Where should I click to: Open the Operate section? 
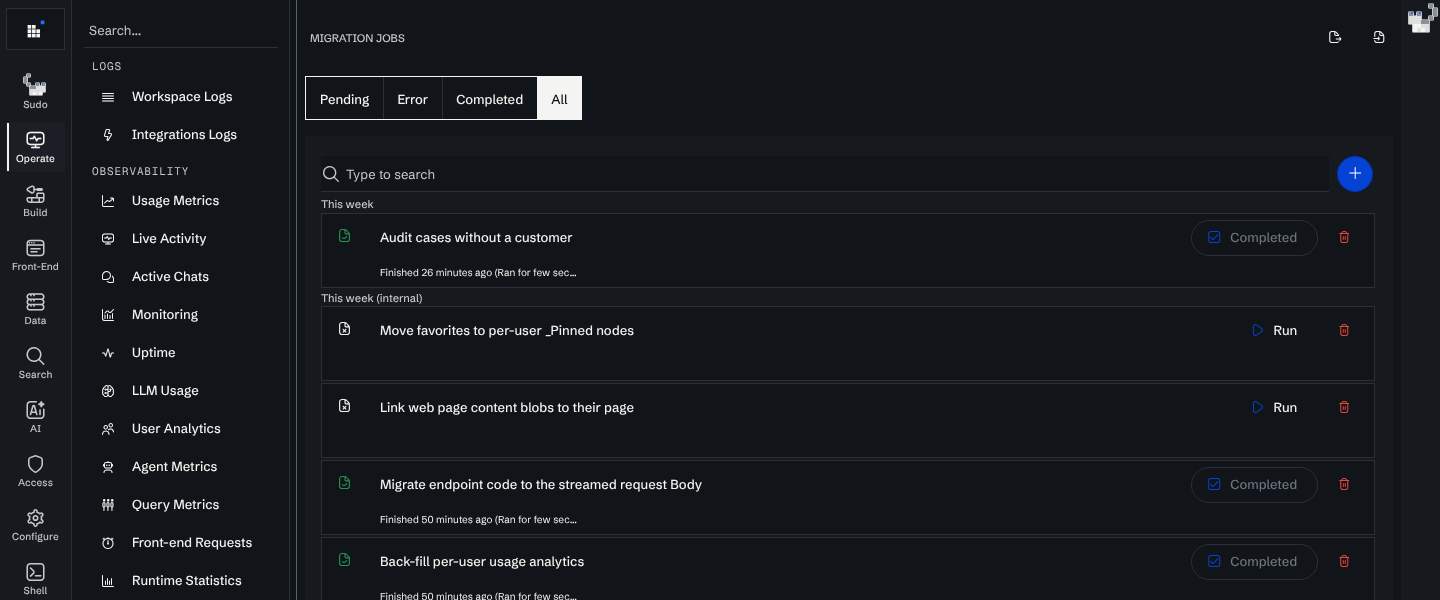click(35, 147)
